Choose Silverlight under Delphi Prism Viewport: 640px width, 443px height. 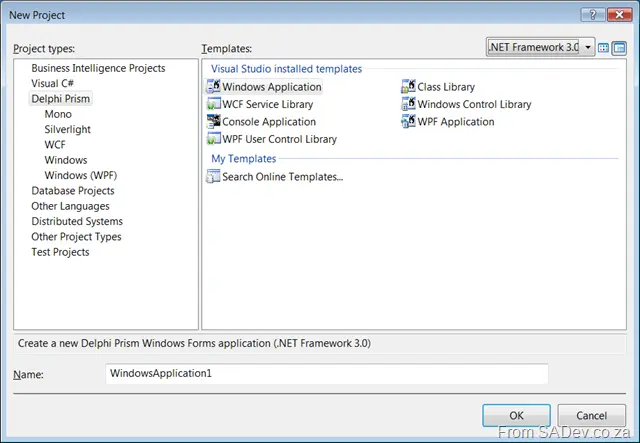(x=67, y=129)
